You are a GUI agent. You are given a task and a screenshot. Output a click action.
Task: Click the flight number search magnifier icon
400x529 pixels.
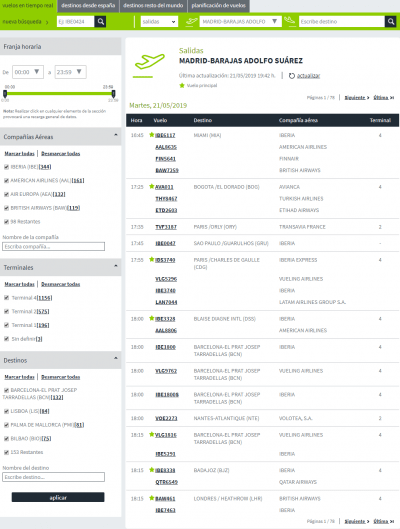100,22
